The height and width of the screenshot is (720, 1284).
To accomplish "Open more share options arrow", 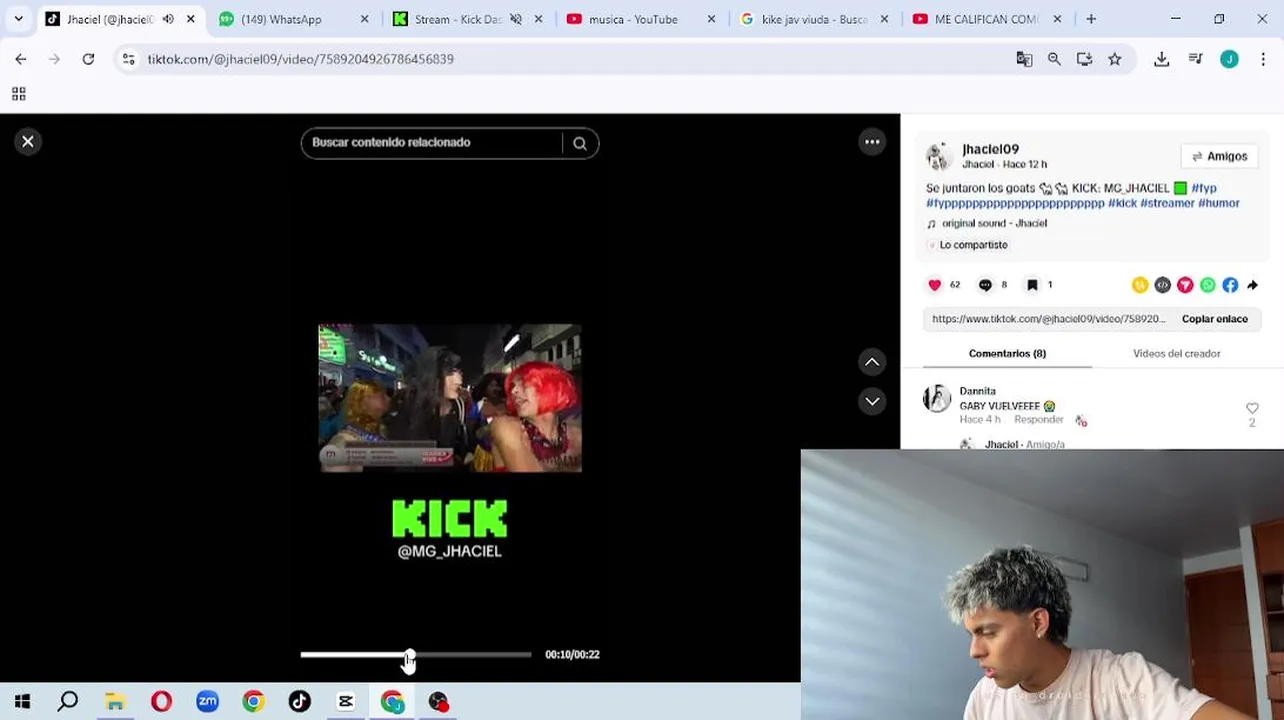I will point(1252,285).
